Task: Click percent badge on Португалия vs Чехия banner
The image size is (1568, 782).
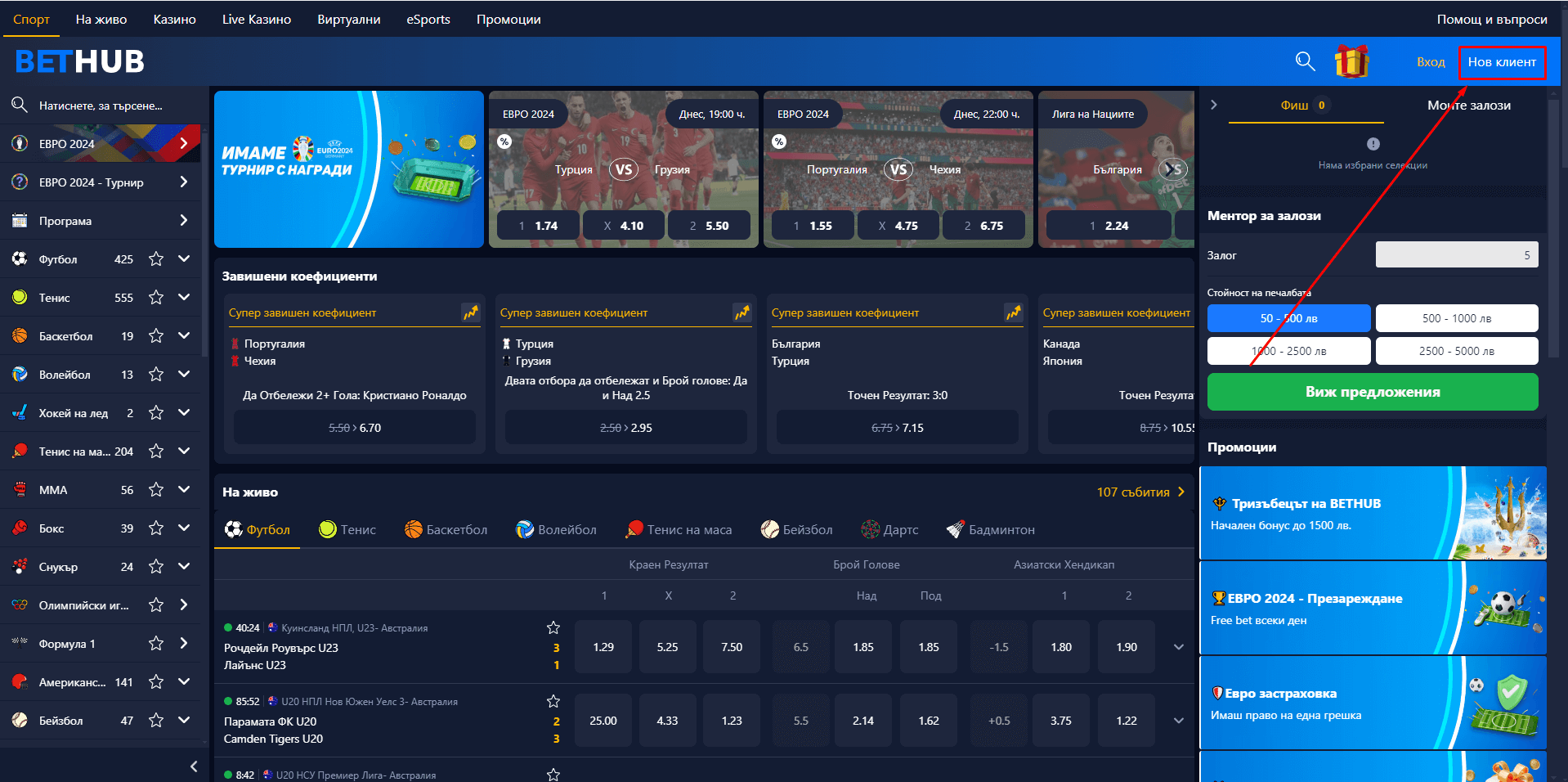Action: [779, 142]
